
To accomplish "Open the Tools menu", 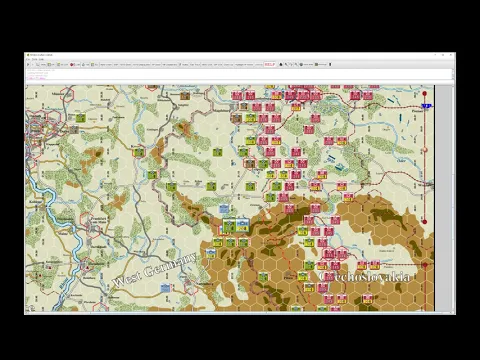I will (35, 59).
